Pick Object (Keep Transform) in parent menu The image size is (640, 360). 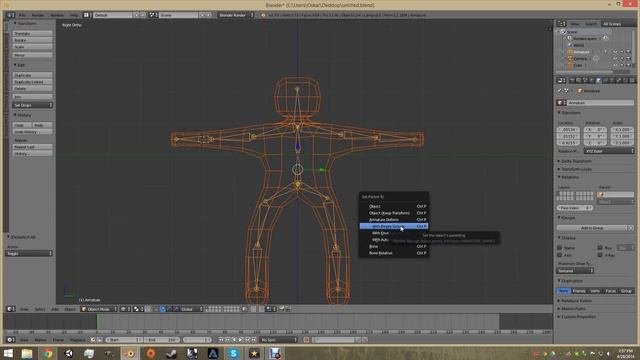(x=394, y=213)
